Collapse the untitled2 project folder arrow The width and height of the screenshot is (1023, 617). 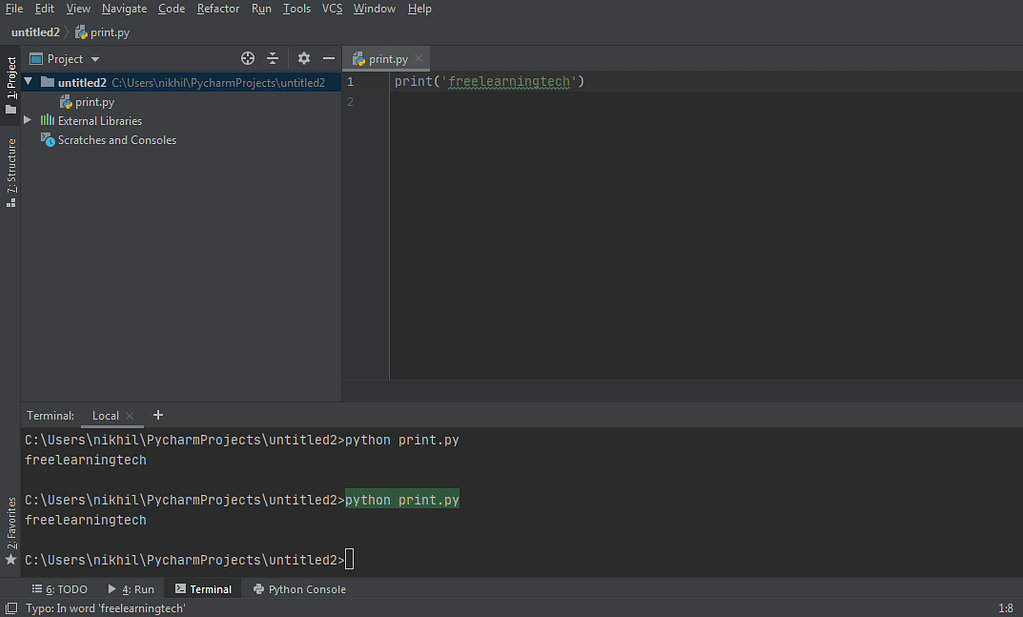tap(28, 82)
